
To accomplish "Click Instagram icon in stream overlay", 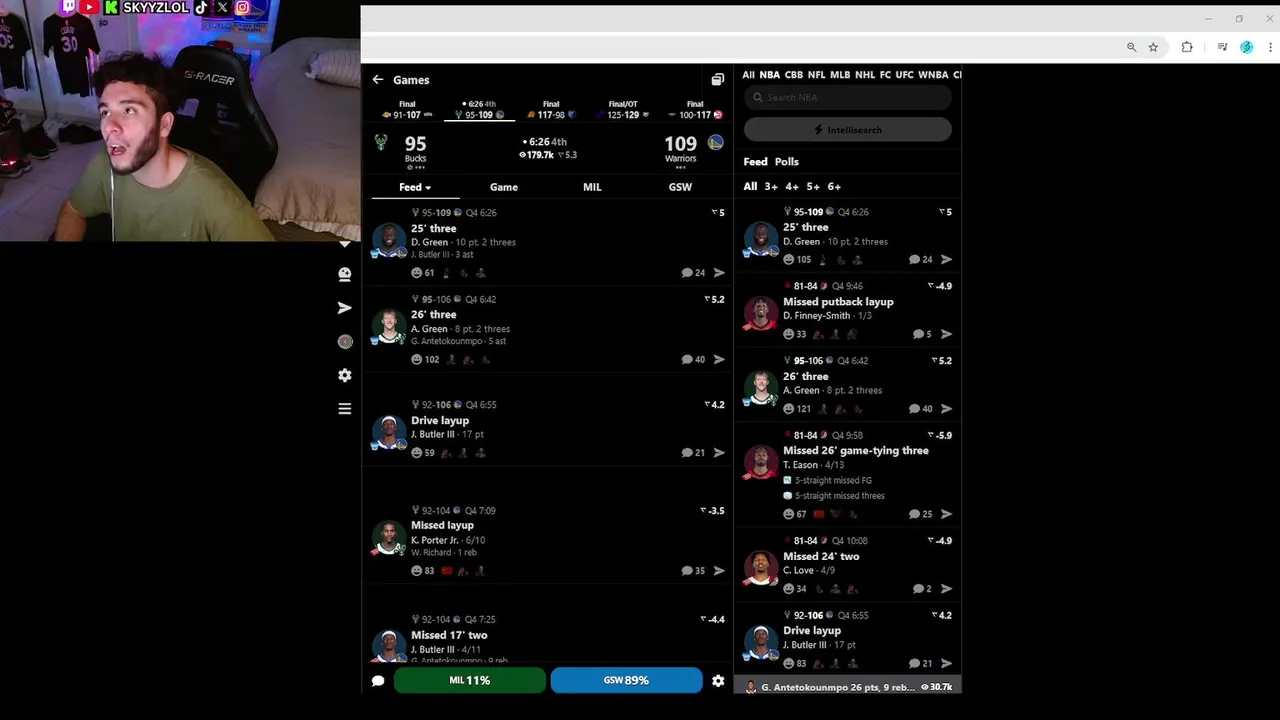I will point(242,8).
